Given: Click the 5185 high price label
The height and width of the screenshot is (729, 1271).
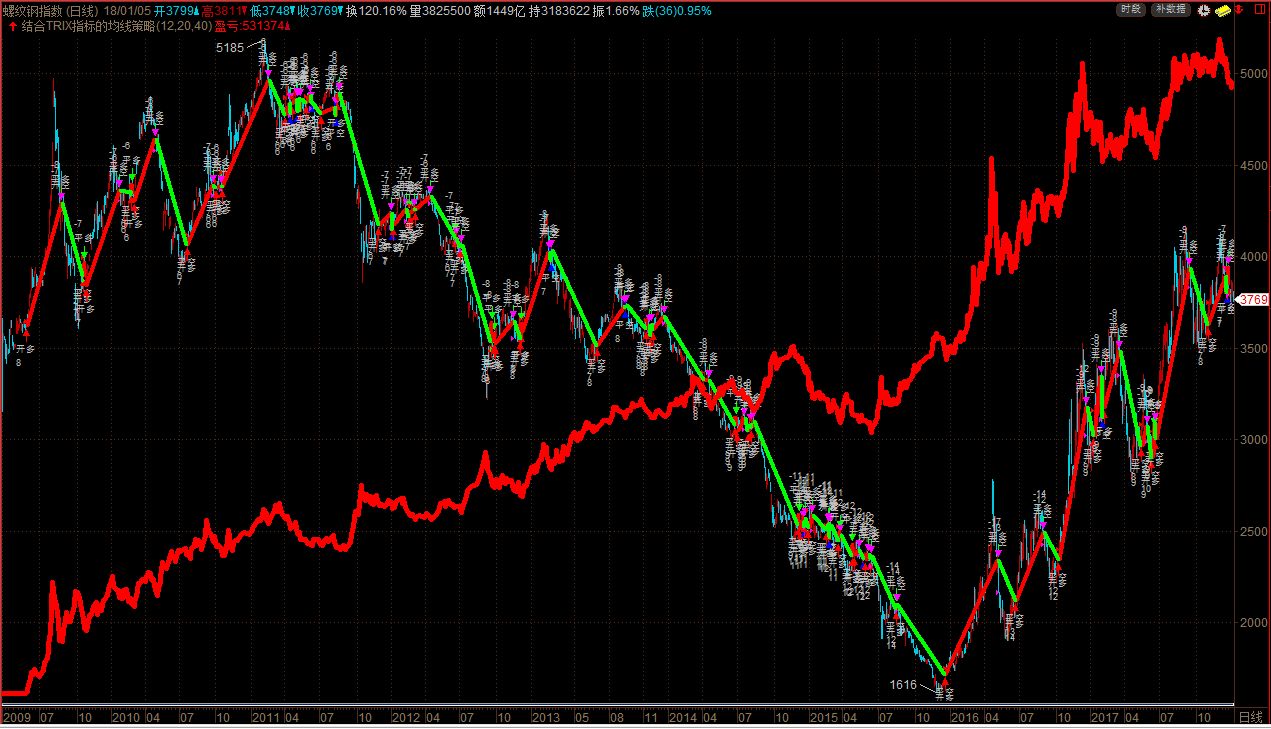Looking at the screenshot, I should click(230, 48).
